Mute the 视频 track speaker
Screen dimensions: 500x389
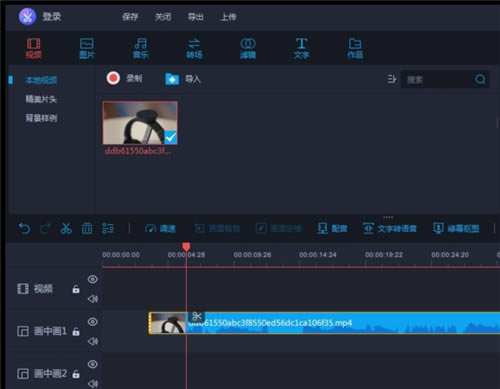point(93,299)
